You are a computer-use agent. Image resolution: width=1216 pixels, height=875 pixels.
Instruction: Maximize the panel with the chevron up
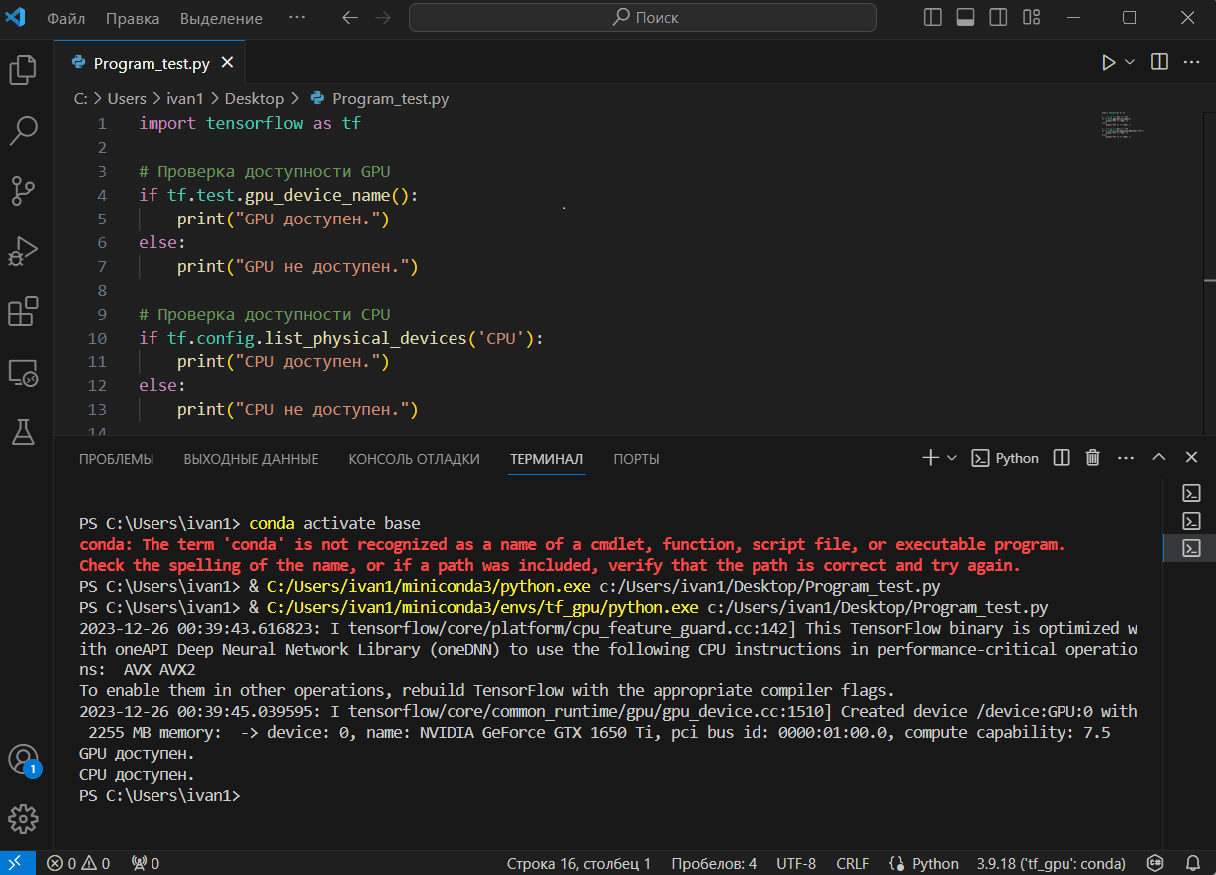click(1159, 458)
